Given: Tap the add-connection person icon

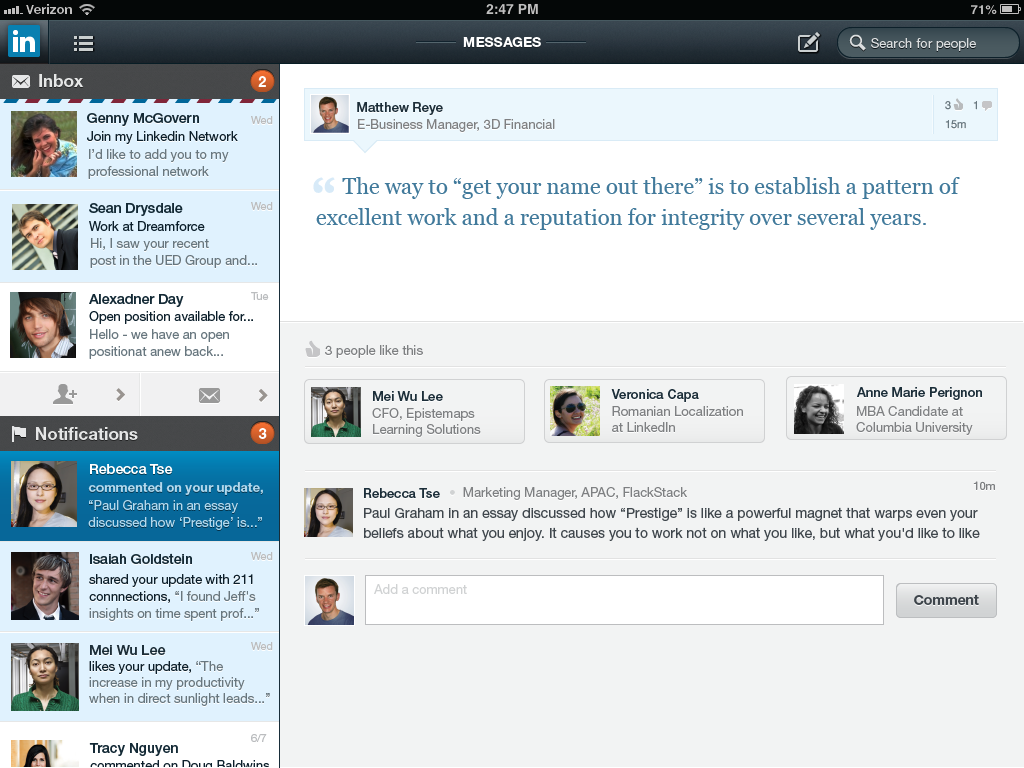Looking at the screenshot, I should coord(65,394).
